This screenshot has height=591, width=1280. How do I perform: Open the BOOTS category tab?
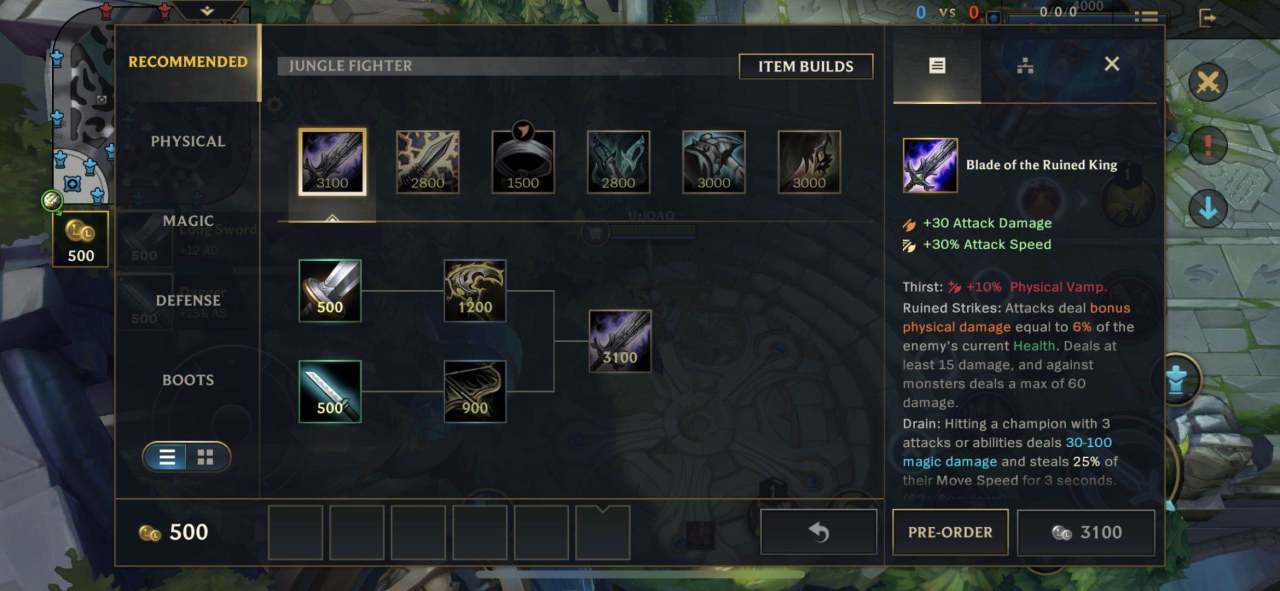pyautogui.click(x=188, y=380)
